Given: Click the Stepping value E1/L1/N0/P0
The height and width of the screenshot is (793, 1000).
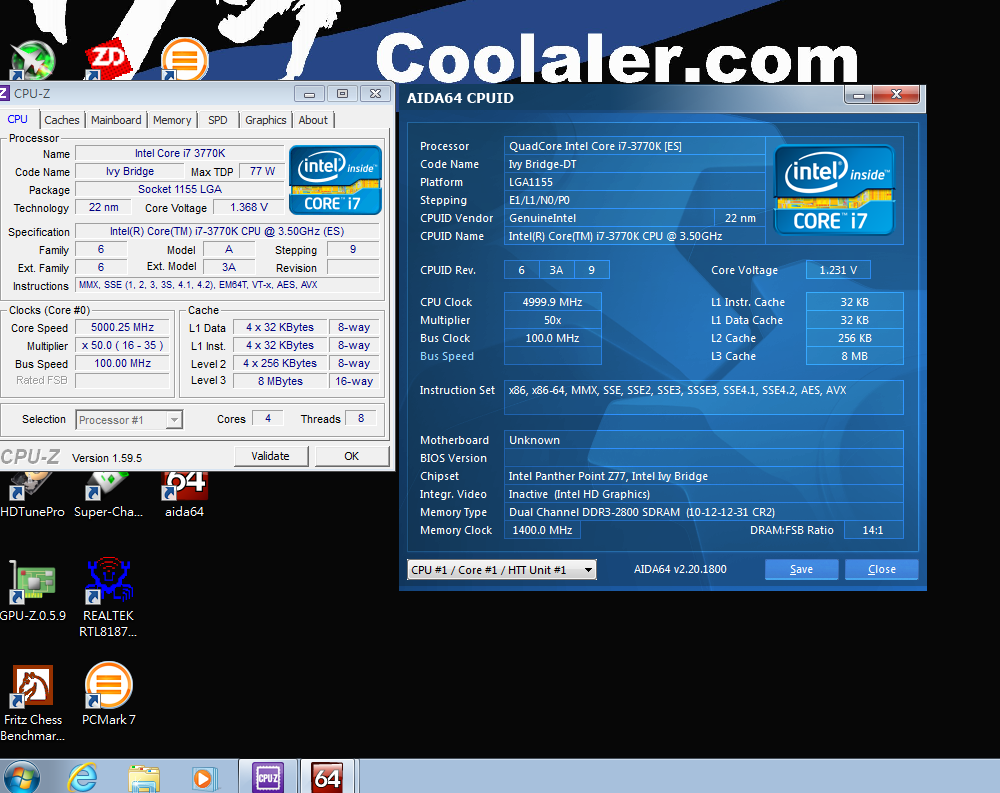Looking at the screenshot, I should pos(635,200).
